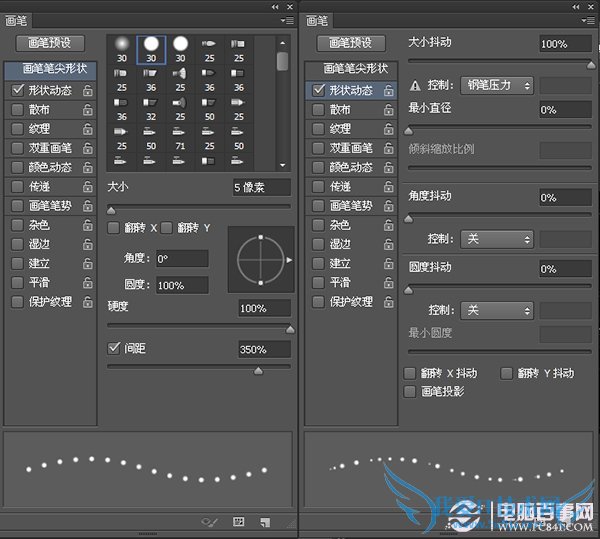Click lock icon beside 建立 in right panel

pos(388,264)
